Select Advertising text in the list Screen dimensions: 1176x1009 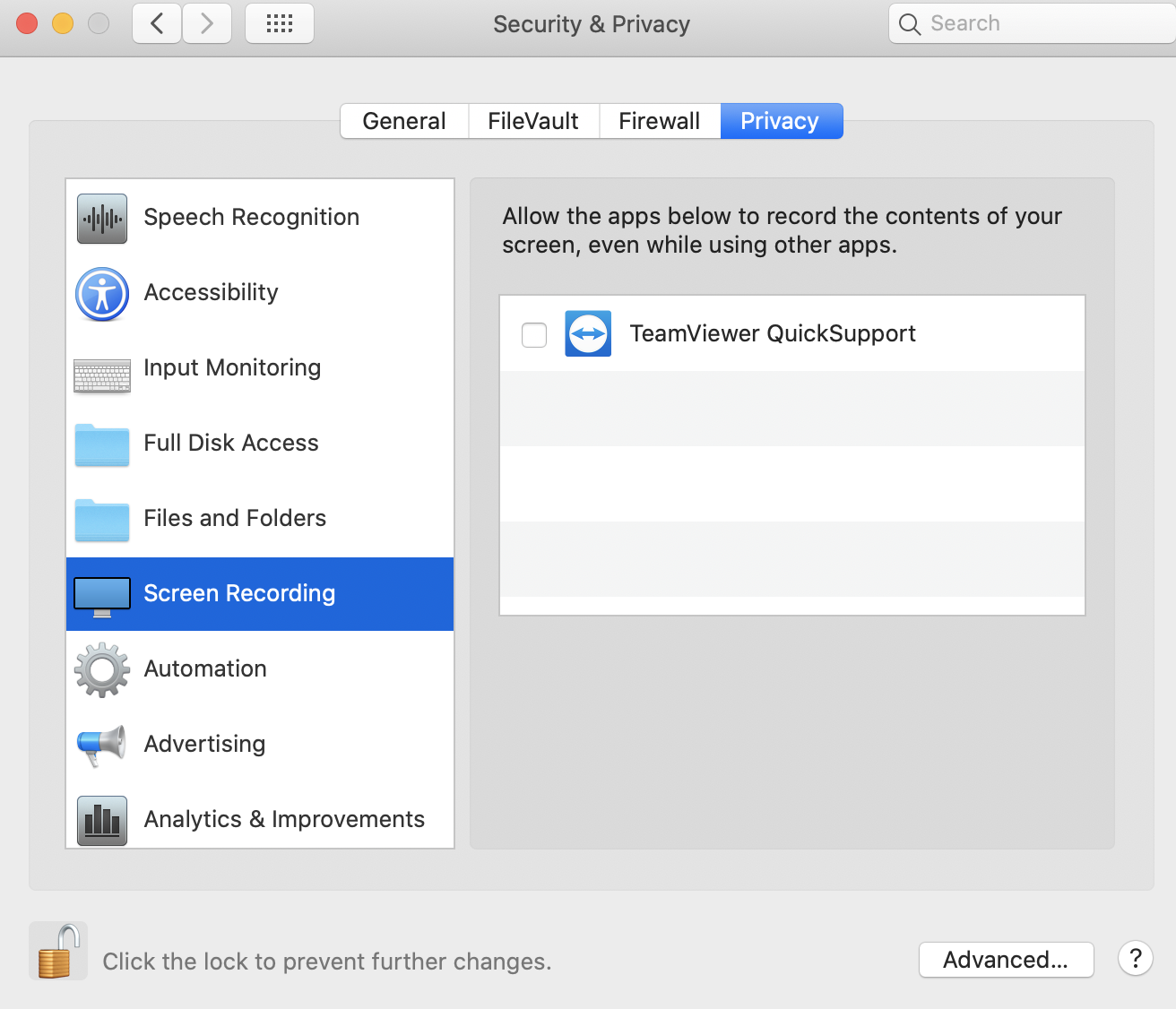point(205,745)
